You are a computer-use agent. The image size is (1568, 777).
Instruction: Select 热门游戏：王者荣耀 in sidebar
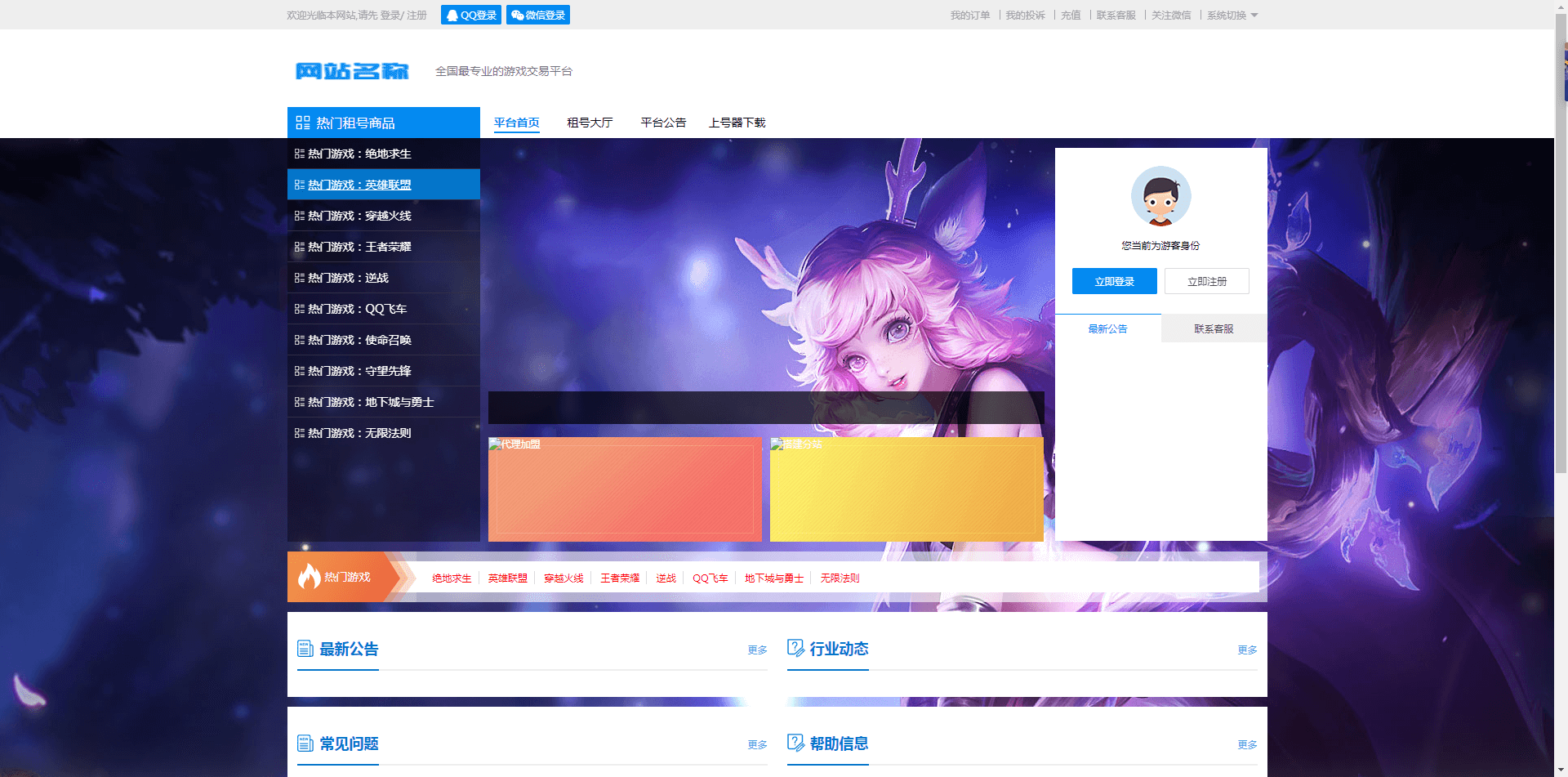click(x=384, y=247)
